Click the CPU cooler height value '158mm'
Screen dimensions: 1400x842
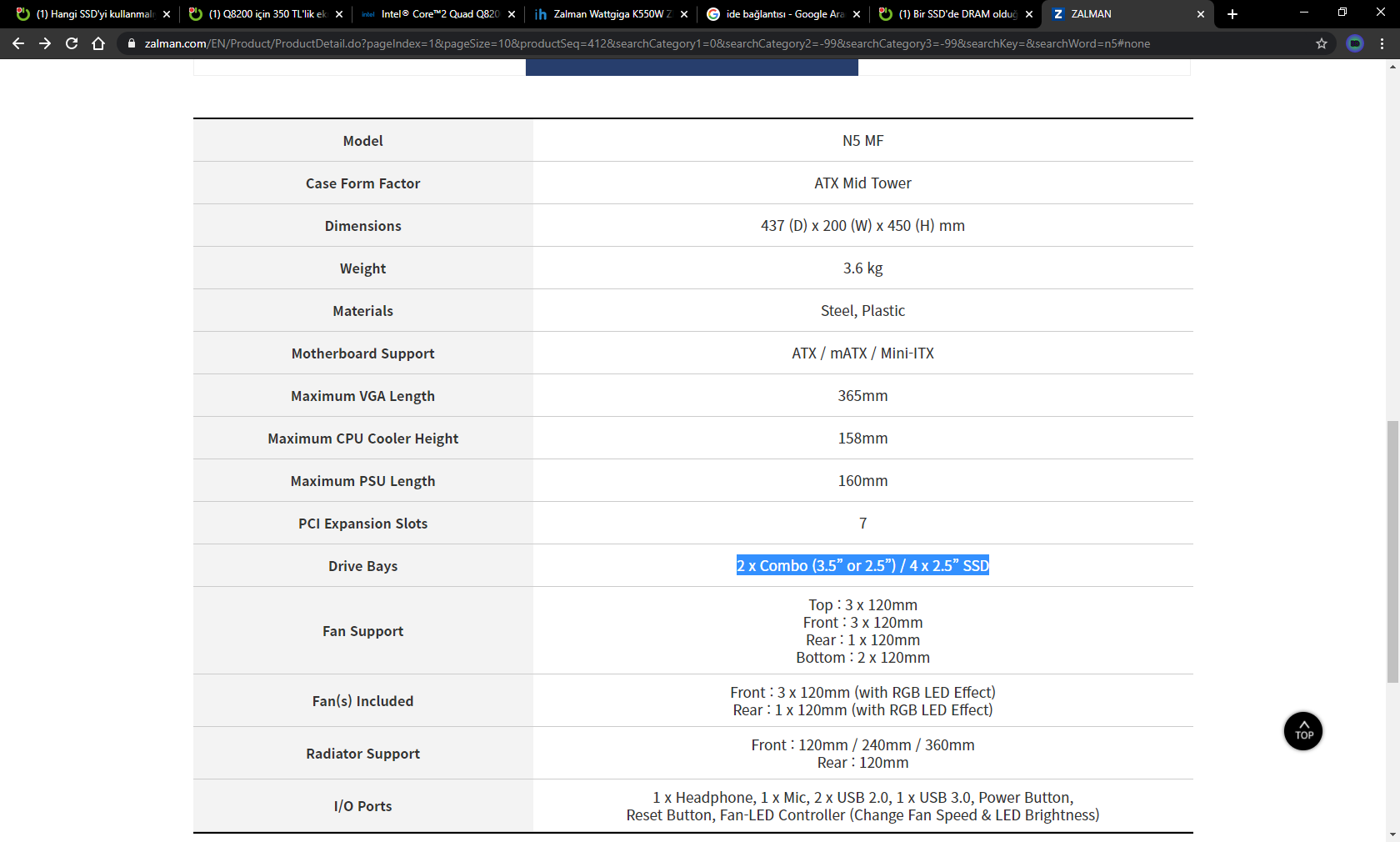(x=862, y=439)
